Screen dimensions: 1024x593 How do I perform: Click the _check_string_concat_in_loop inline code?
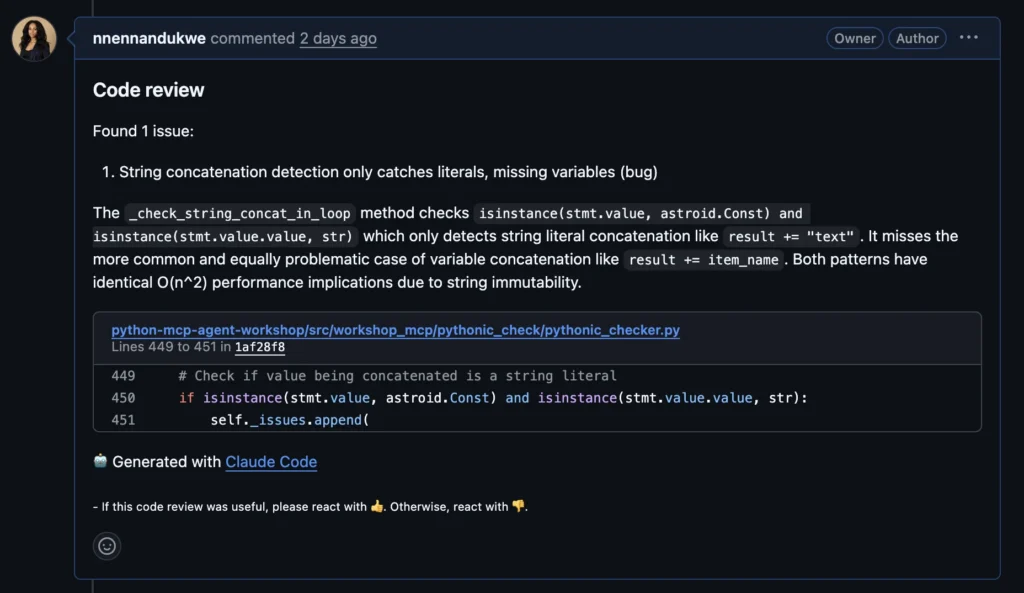(x=240, y=213)
